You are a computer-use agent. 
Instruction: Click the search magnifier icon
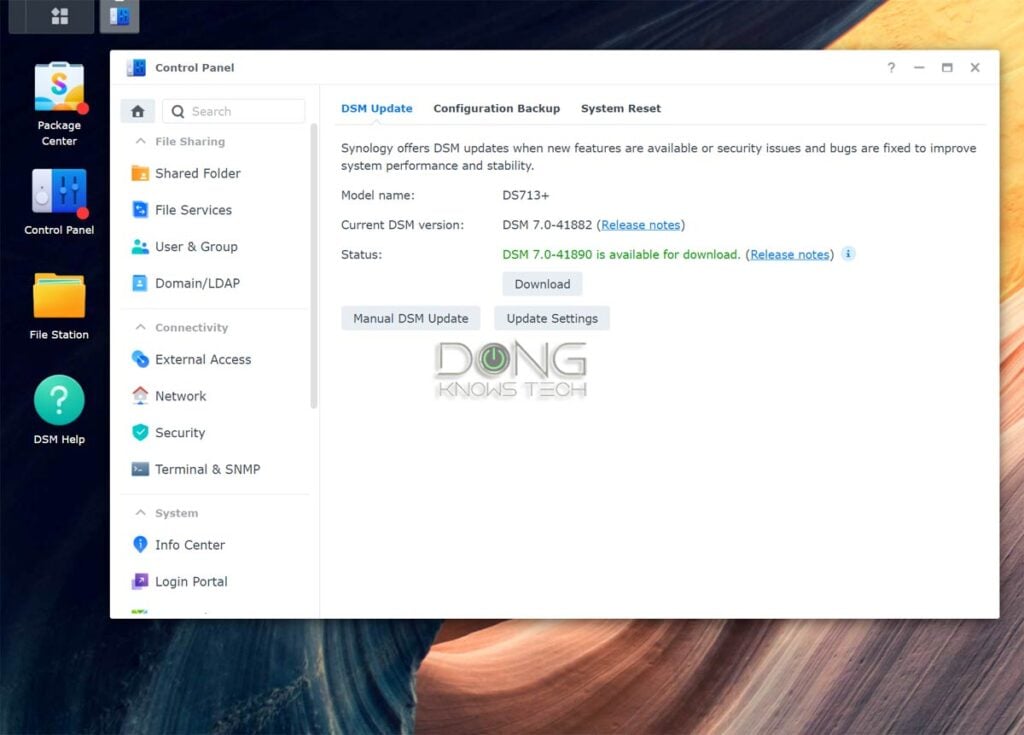click(178, 112)
